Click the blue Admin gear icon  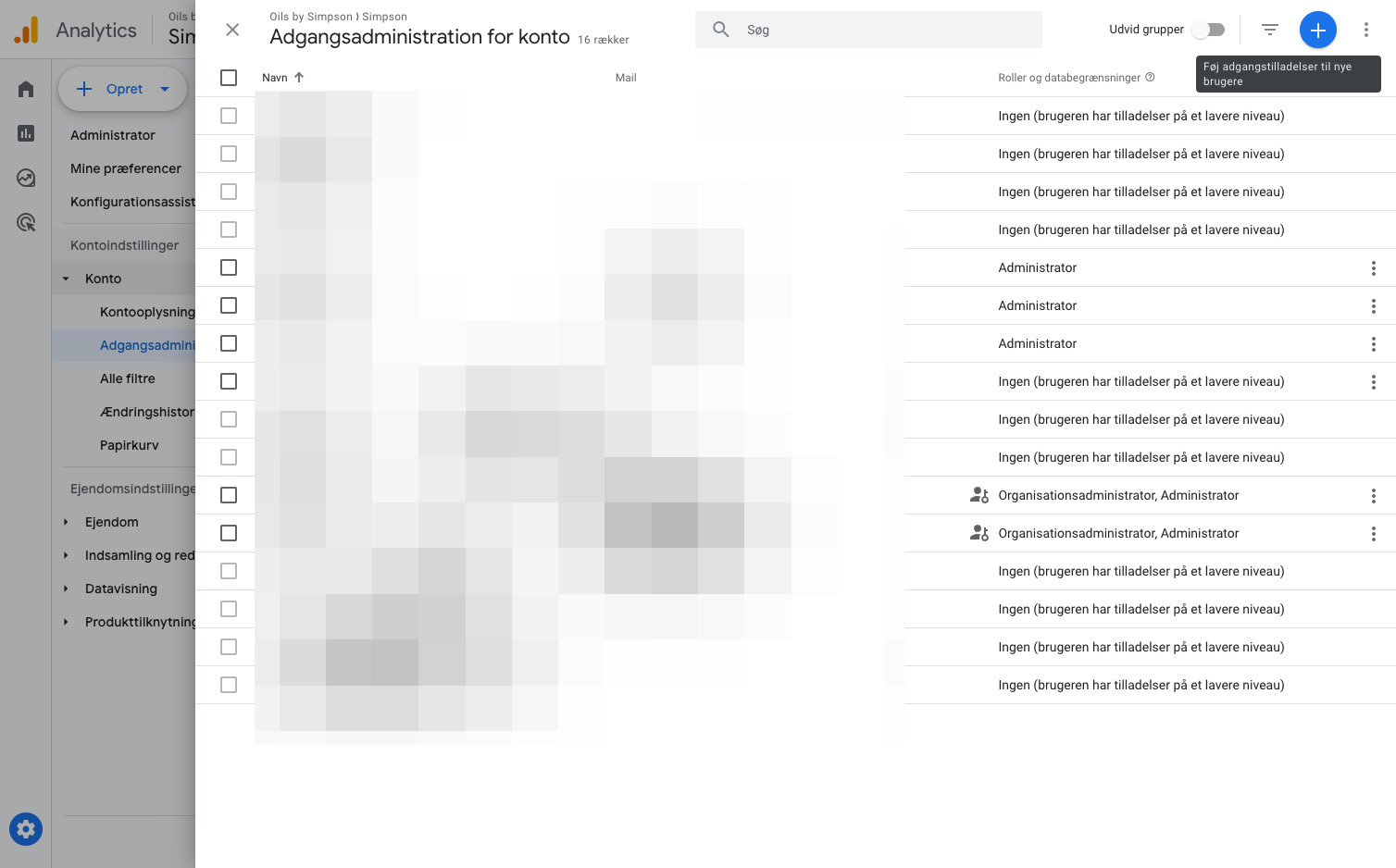(26, 829)
